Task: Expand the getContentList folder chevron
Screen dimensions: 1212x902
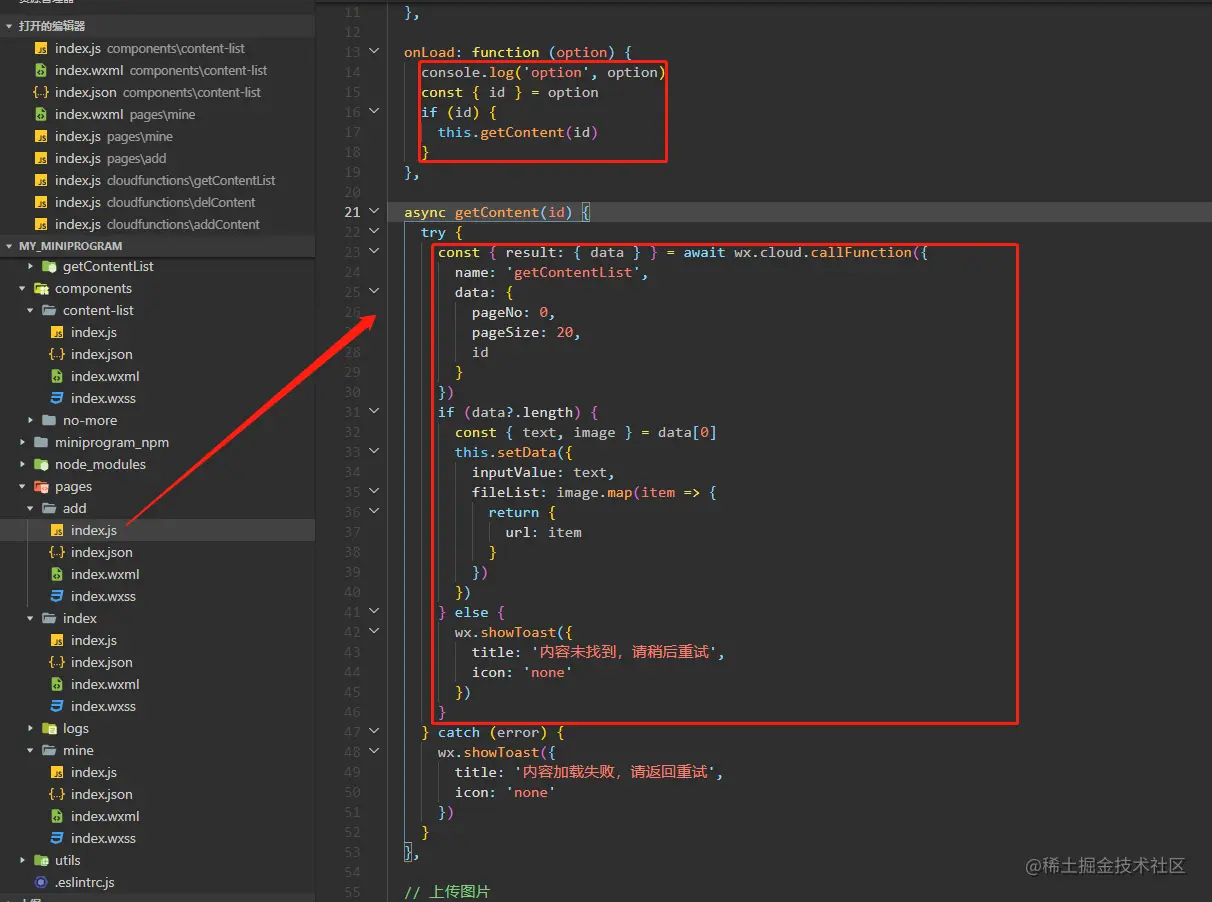Action: 31,266
